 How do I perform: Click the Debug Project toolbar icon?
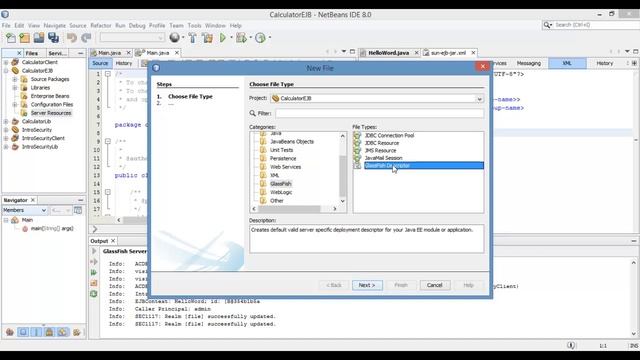click(241, 38)
